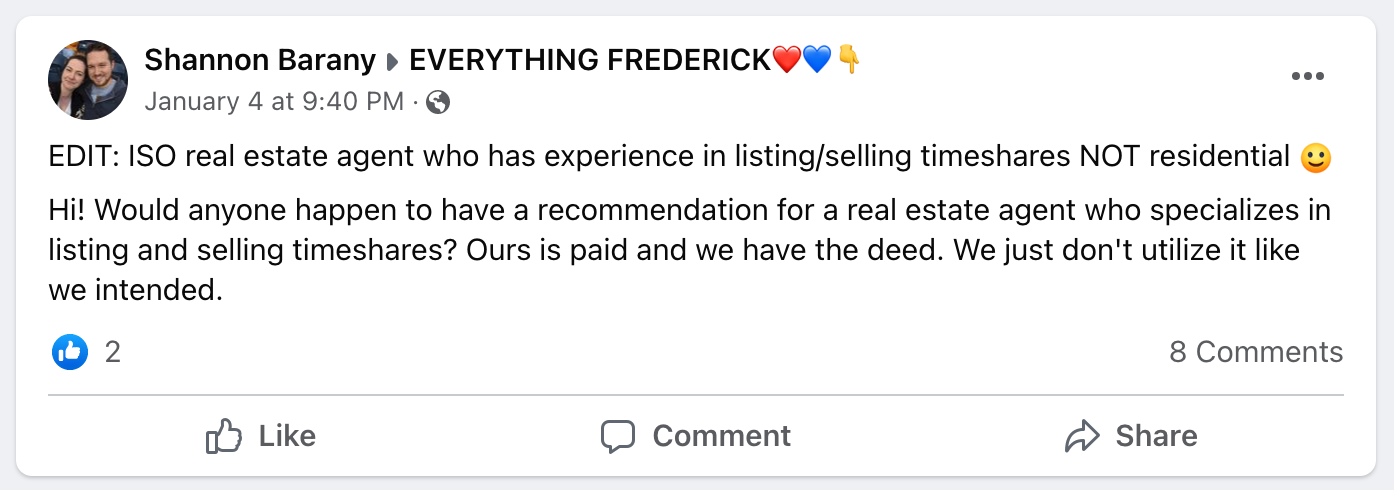Click the pointing-down hand emoji

848,60
